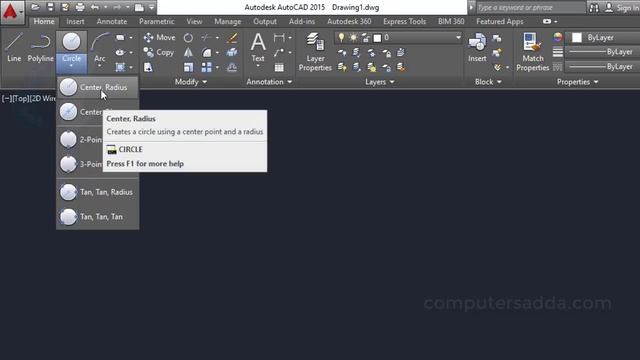Click the Scale tool icon
Image resolution: width=640 pixels, height=360 pixels.
coord(188,67)
